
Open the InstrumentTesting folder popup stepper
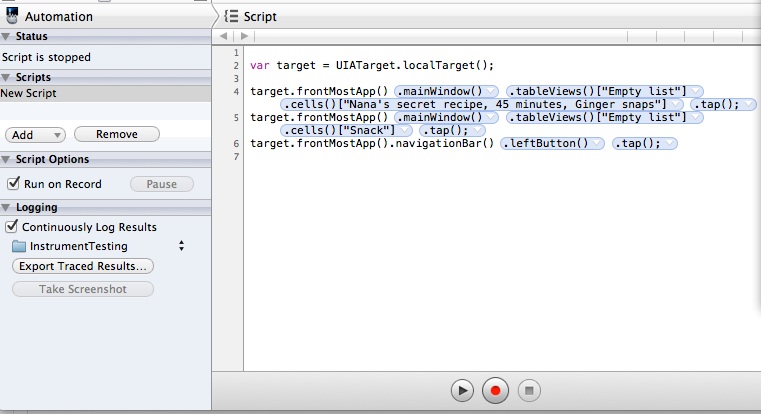click(181, 246)
